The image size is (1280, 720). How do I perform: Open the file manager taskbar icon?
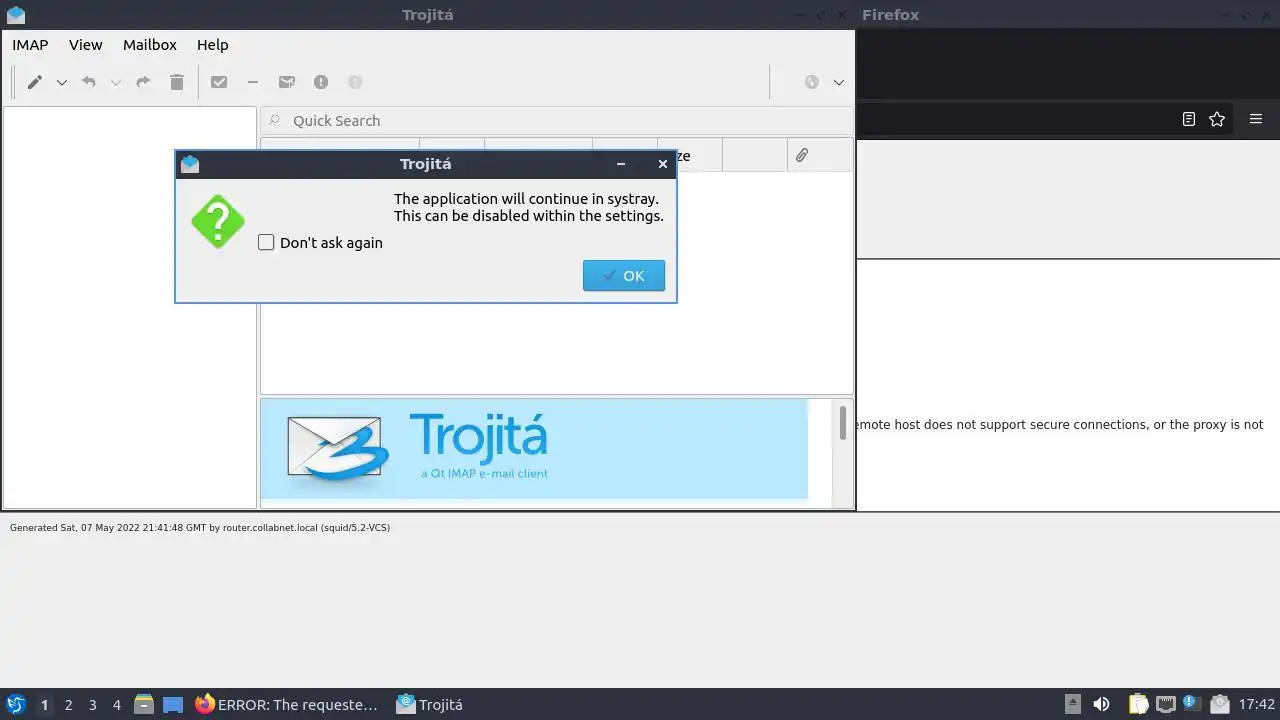point(144,704)
